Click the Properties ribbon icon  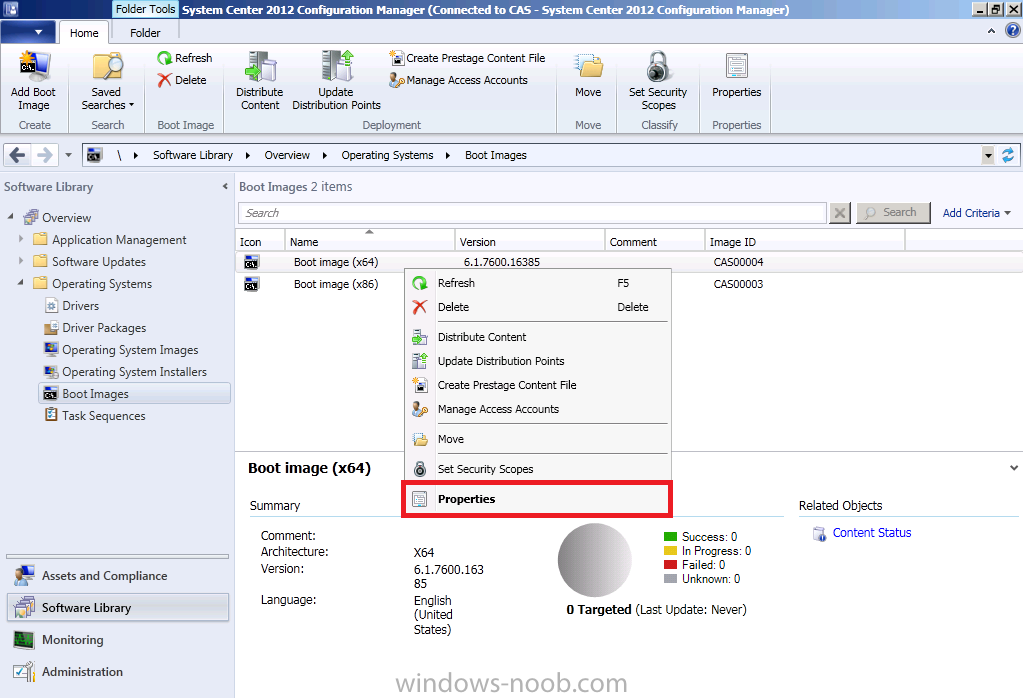737,66
